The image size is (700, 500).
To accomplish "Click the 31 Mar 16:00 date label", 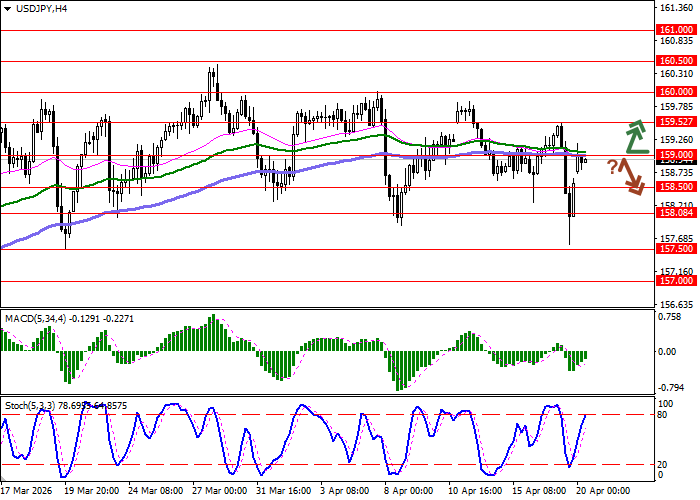I will (x=285, y=491).
